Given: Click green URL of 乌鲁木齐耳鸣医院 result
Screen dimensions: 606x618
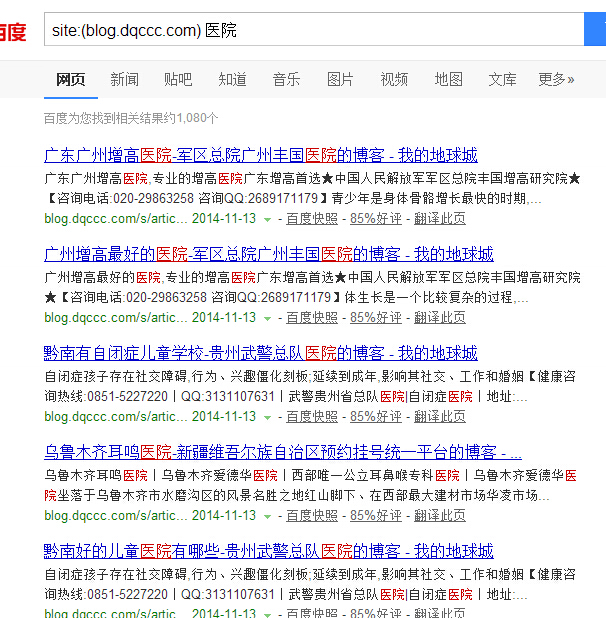Looking at the screenshot, I should click(x=116, y=515).
